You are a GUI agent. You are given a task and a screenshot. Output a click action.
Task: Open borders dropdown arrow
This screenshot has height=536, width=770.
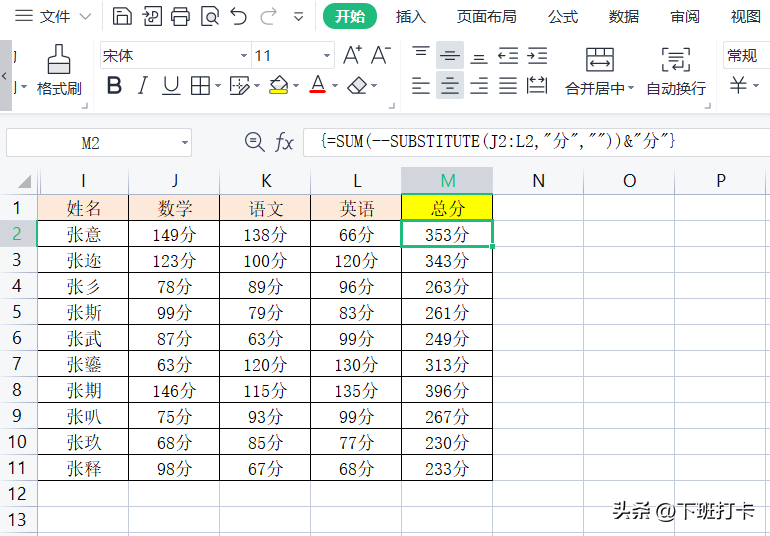218,86
